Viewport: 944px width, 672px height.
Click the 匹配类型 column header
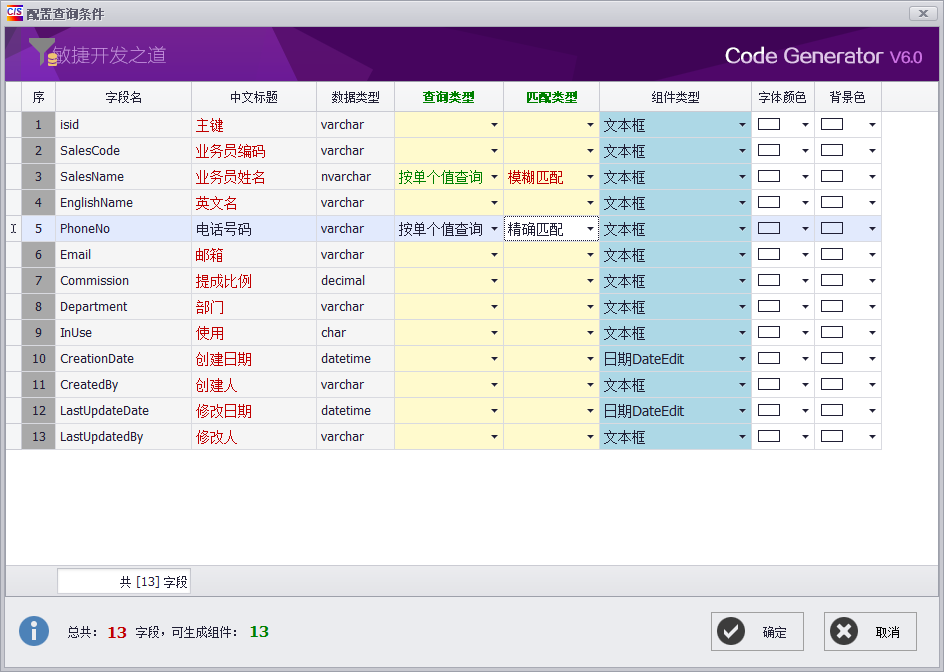(551, 97)
